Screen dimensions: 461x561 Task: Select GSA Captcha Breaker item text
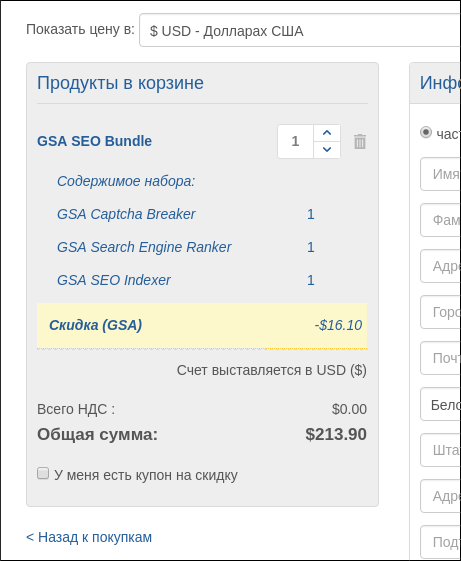[x=126, y=214]
